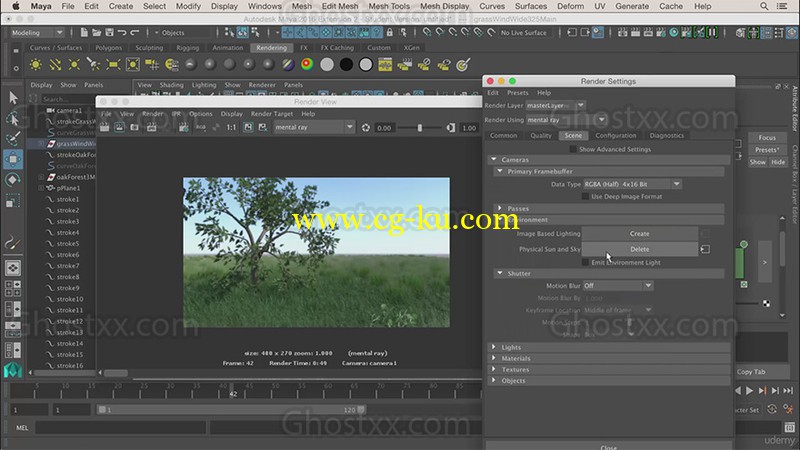Switch to Diagnostics tab

coord(667,135)
